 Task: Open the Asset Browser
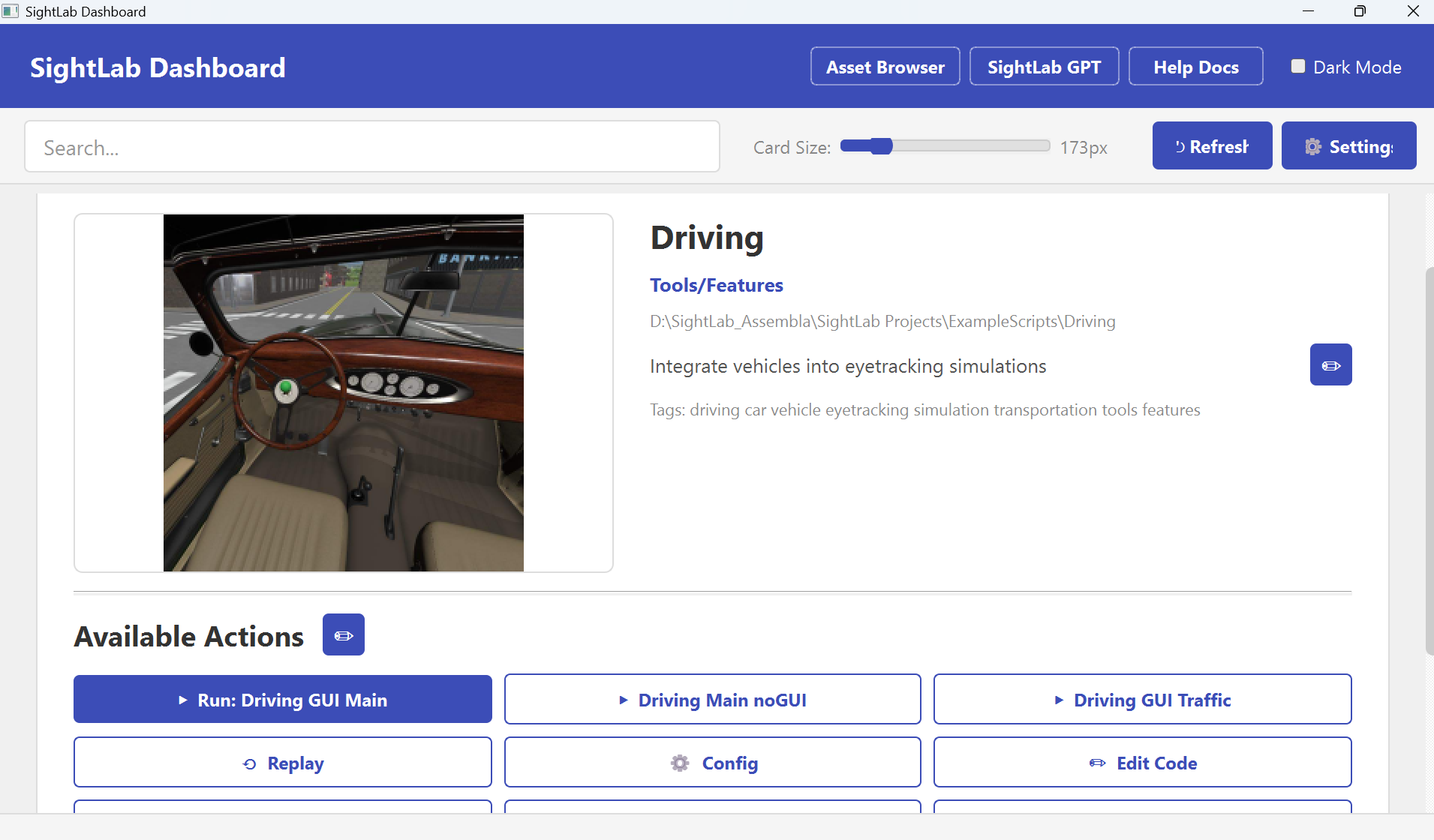point(885,67)
